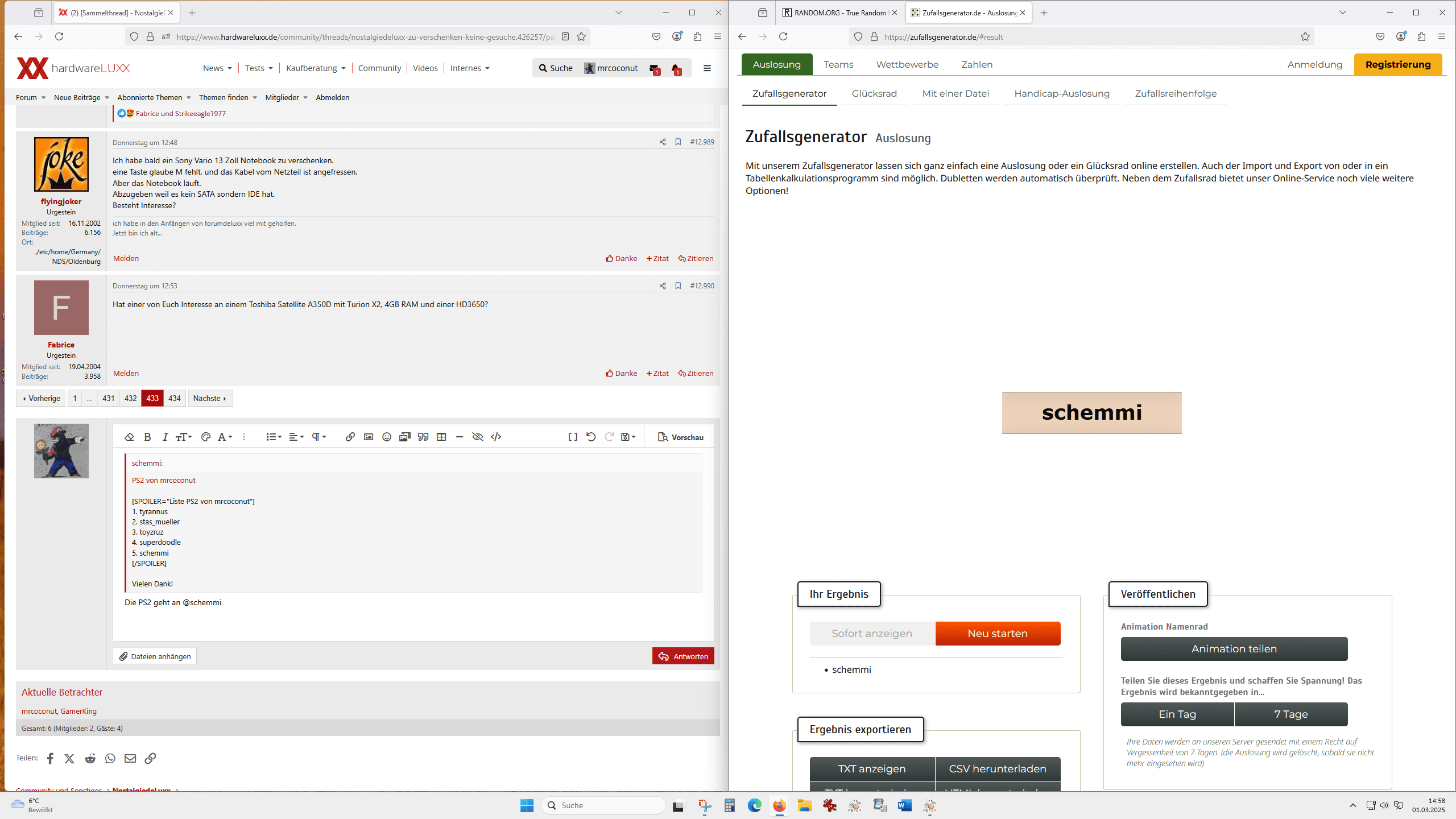Open the Teams menu item
This screenshot has height=819, width=1456.
pyautogui.click(x=838, y=64)
